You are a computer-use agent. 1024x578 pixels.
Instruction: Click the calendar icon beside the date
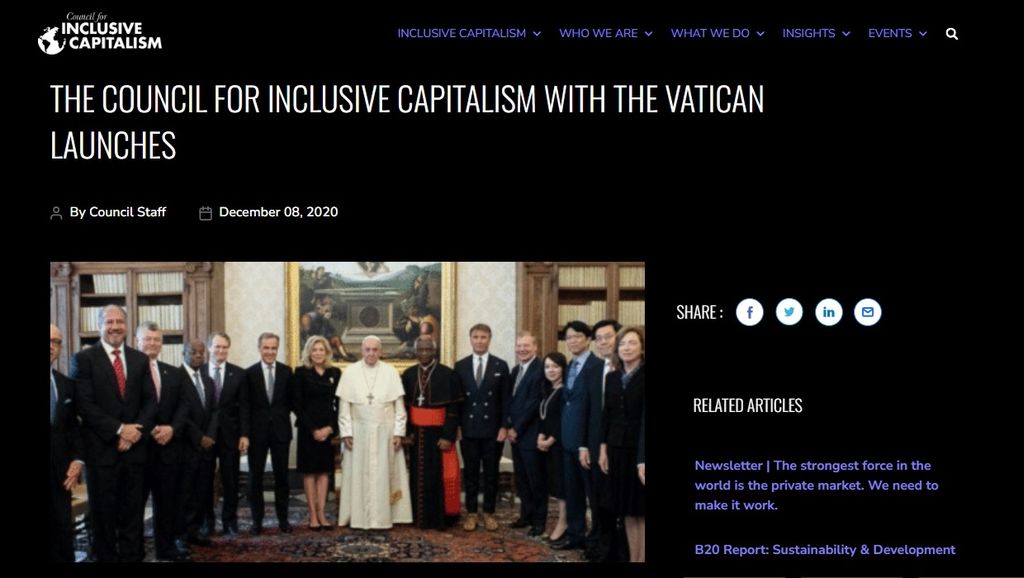pos(205,213)
